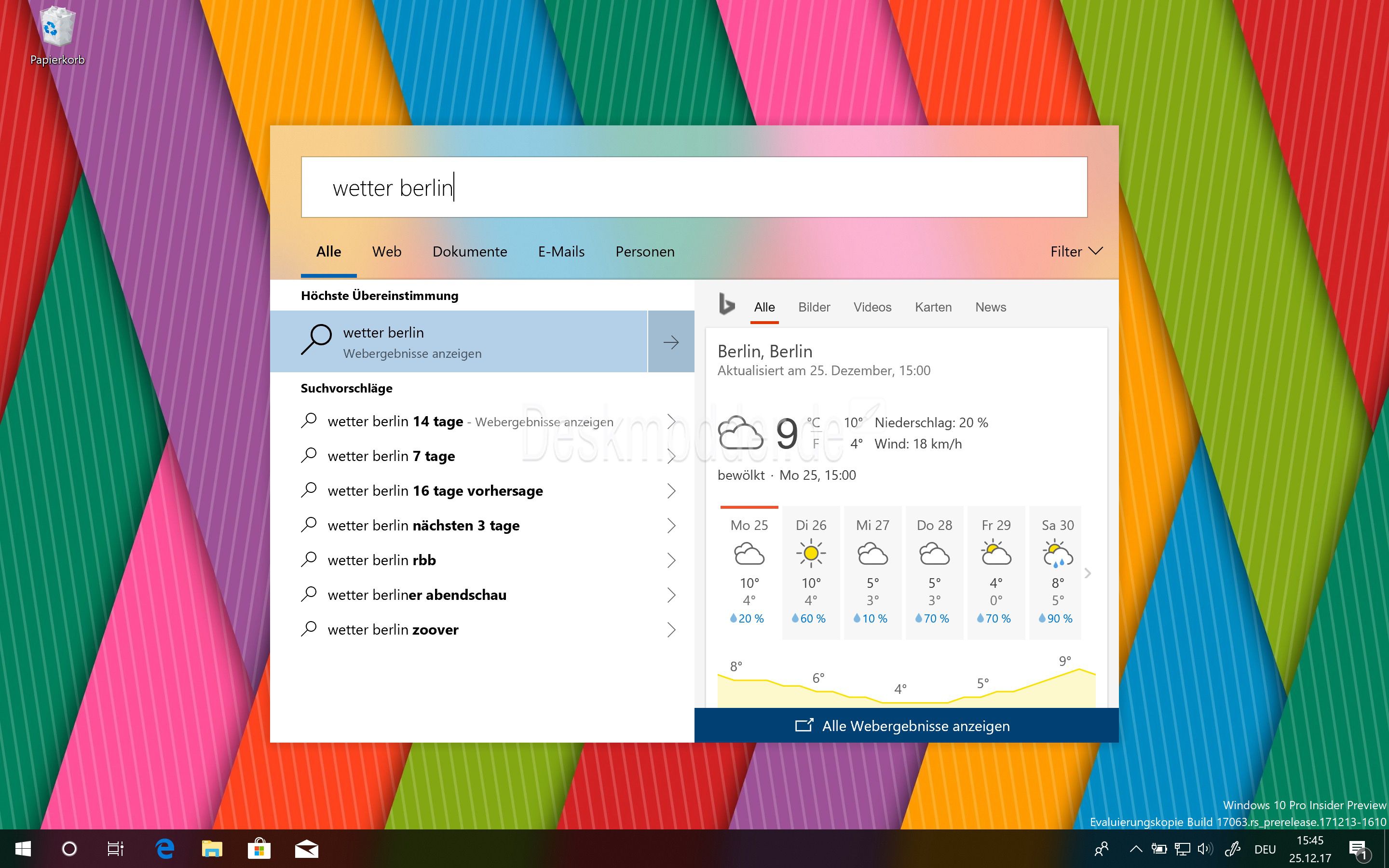Select the Fr 29 forecast day
Viewport: 1389px width, 868px height.
tap(996, 572)
